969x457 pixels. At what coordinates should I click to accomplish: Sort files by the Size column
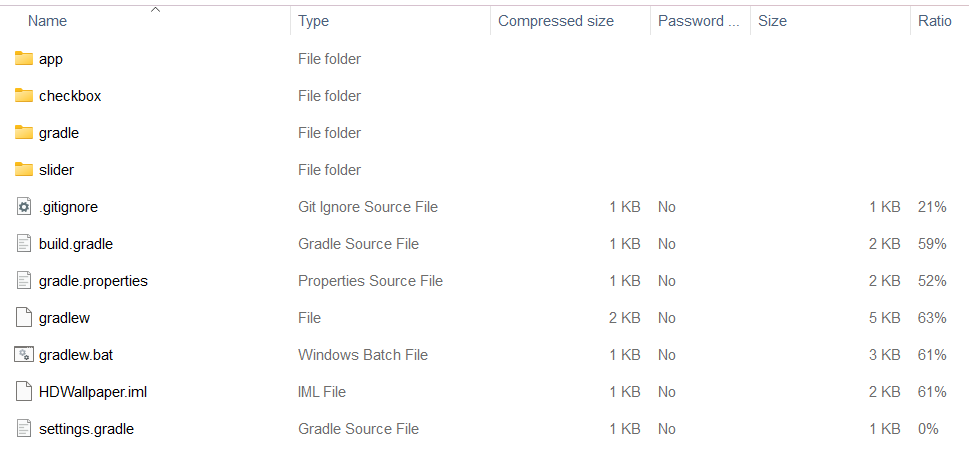772,21
